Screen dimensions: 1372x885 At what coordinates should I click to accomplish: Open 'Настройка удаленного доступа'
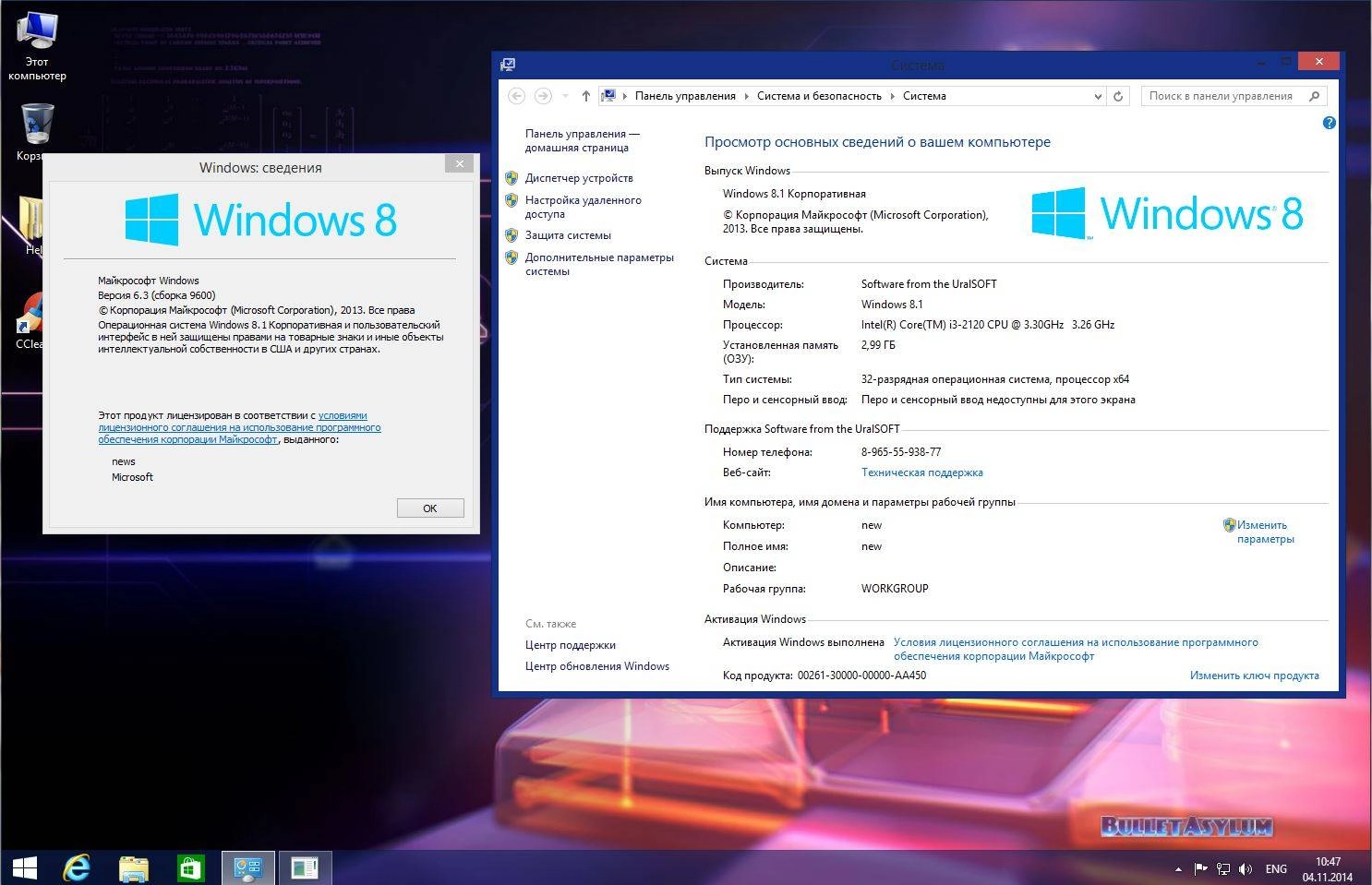(583, 207)
